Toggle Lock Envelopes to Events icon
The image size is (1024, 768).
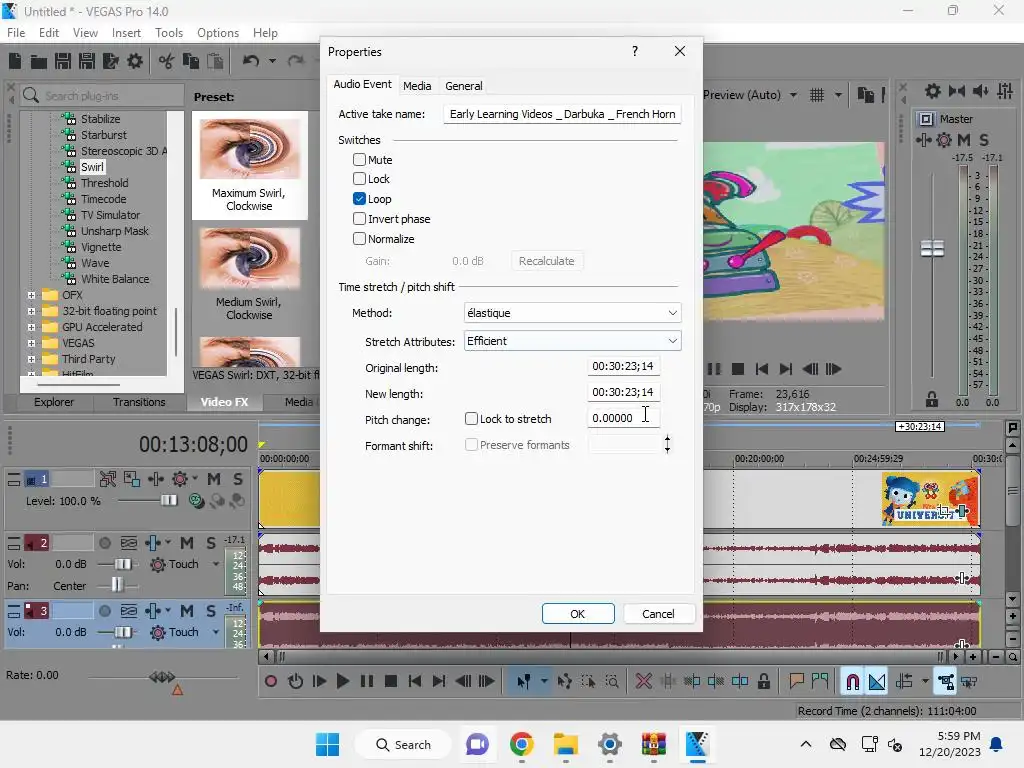coord(945,681)
